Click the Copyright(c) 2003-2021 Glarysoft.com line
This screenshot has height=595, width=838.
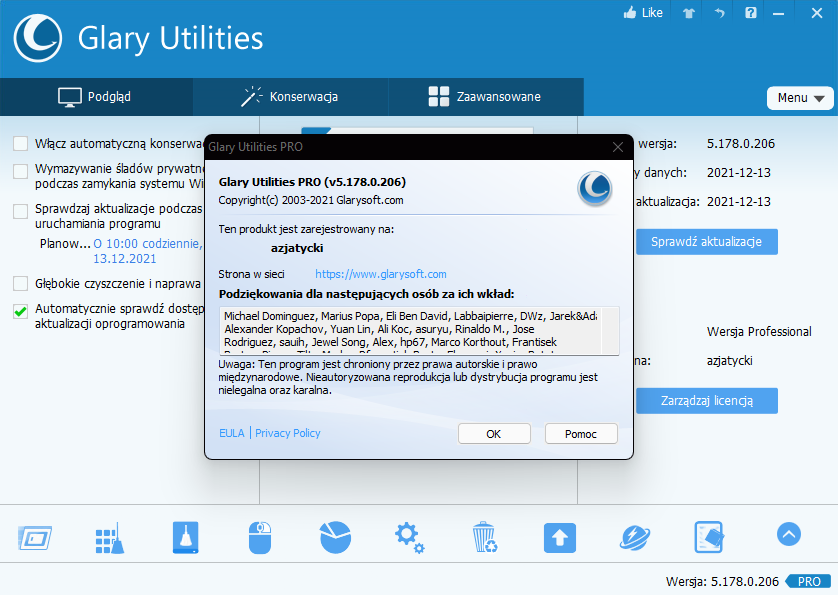311,200
